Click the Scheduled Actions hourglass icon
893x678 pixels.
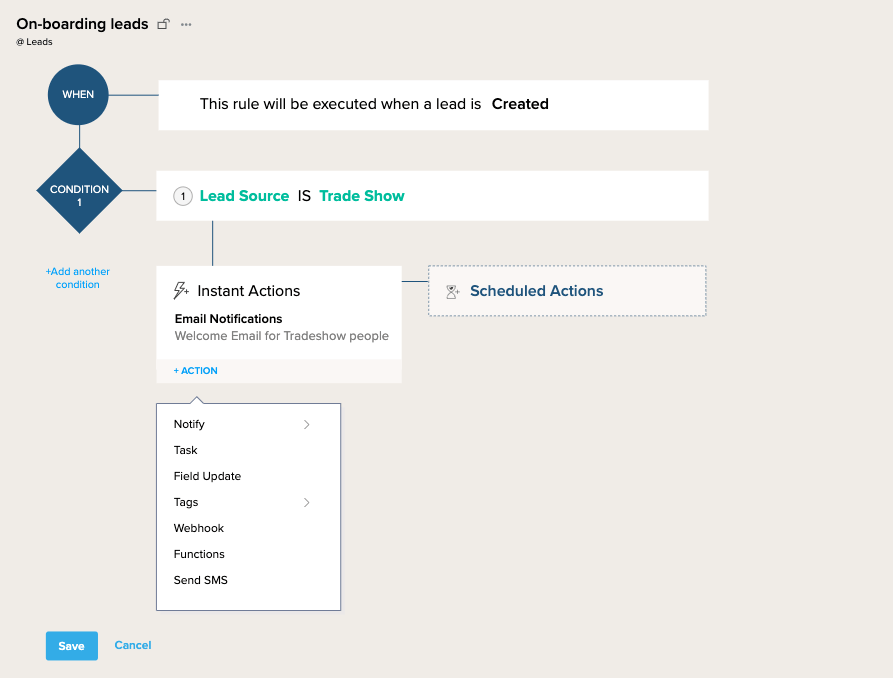point(452,291)
